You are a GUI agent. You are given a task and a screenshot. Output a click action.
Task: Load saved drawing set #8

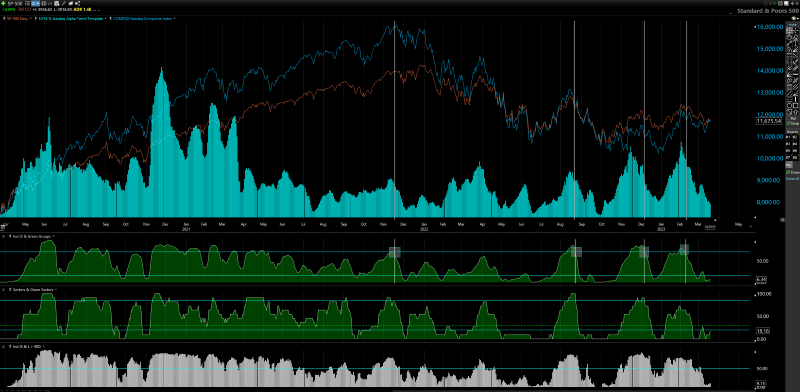tap(795, 157)
